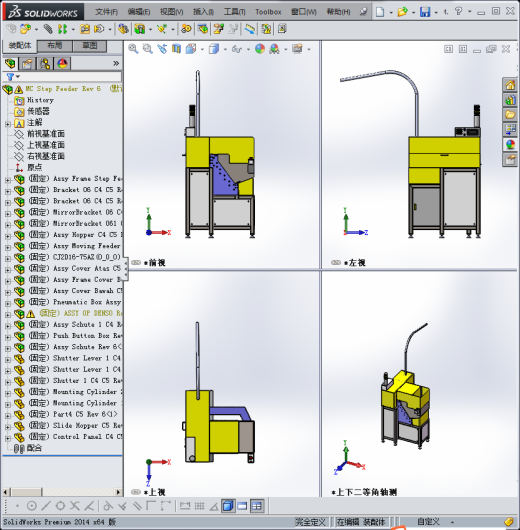The height and width of the screenshot is (530, 520).
Task: Toggle the four-view viewport layout button
Action: (x=257, y=506)
